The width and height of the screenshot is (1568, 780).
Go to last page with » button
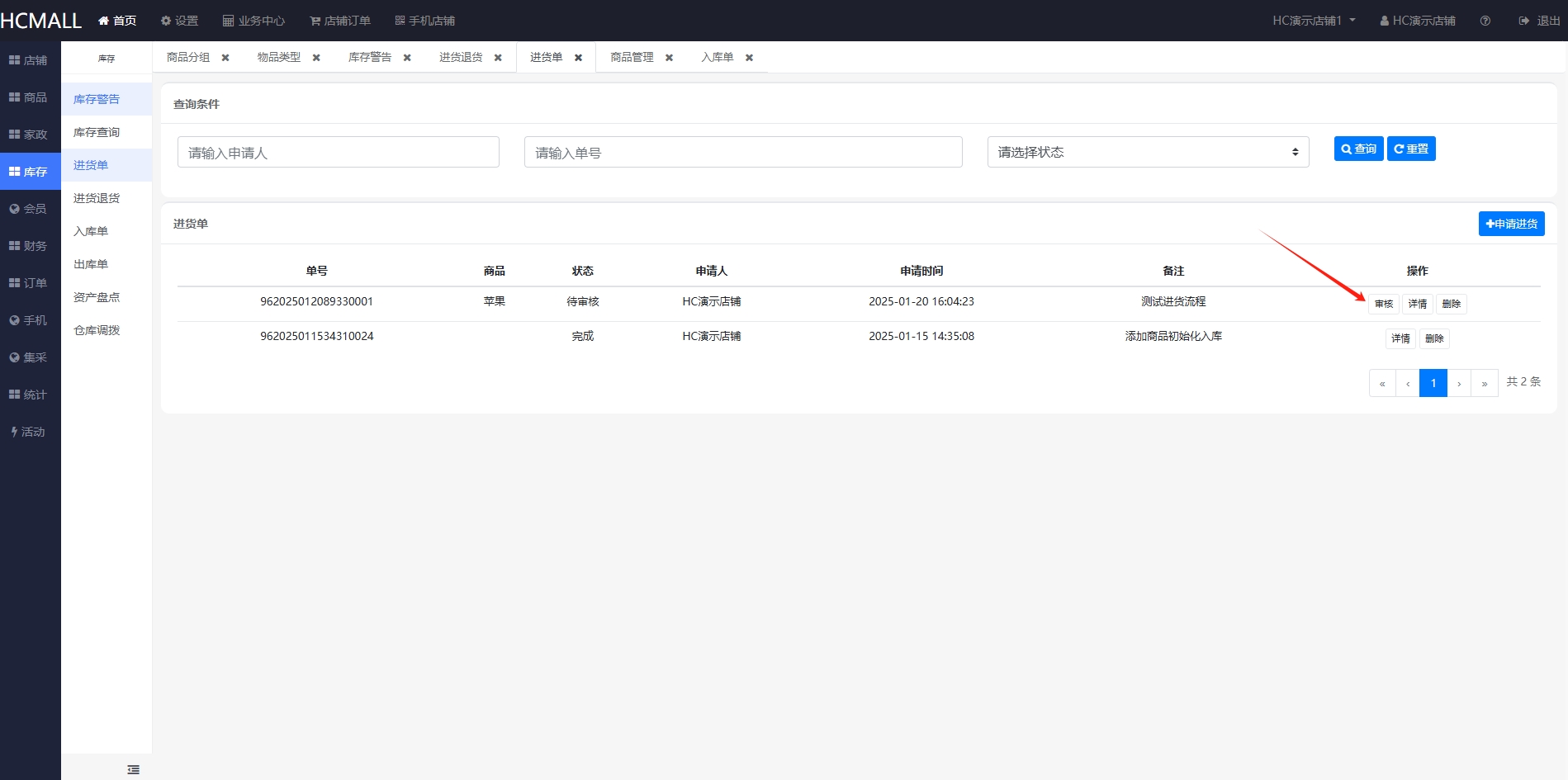(x=1485, y=383)
